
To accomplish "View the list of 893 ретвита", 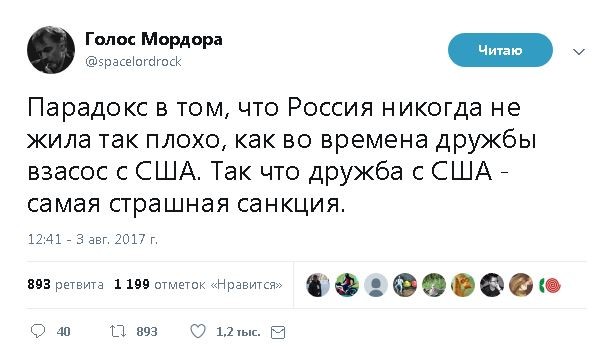I will (66, 284).
